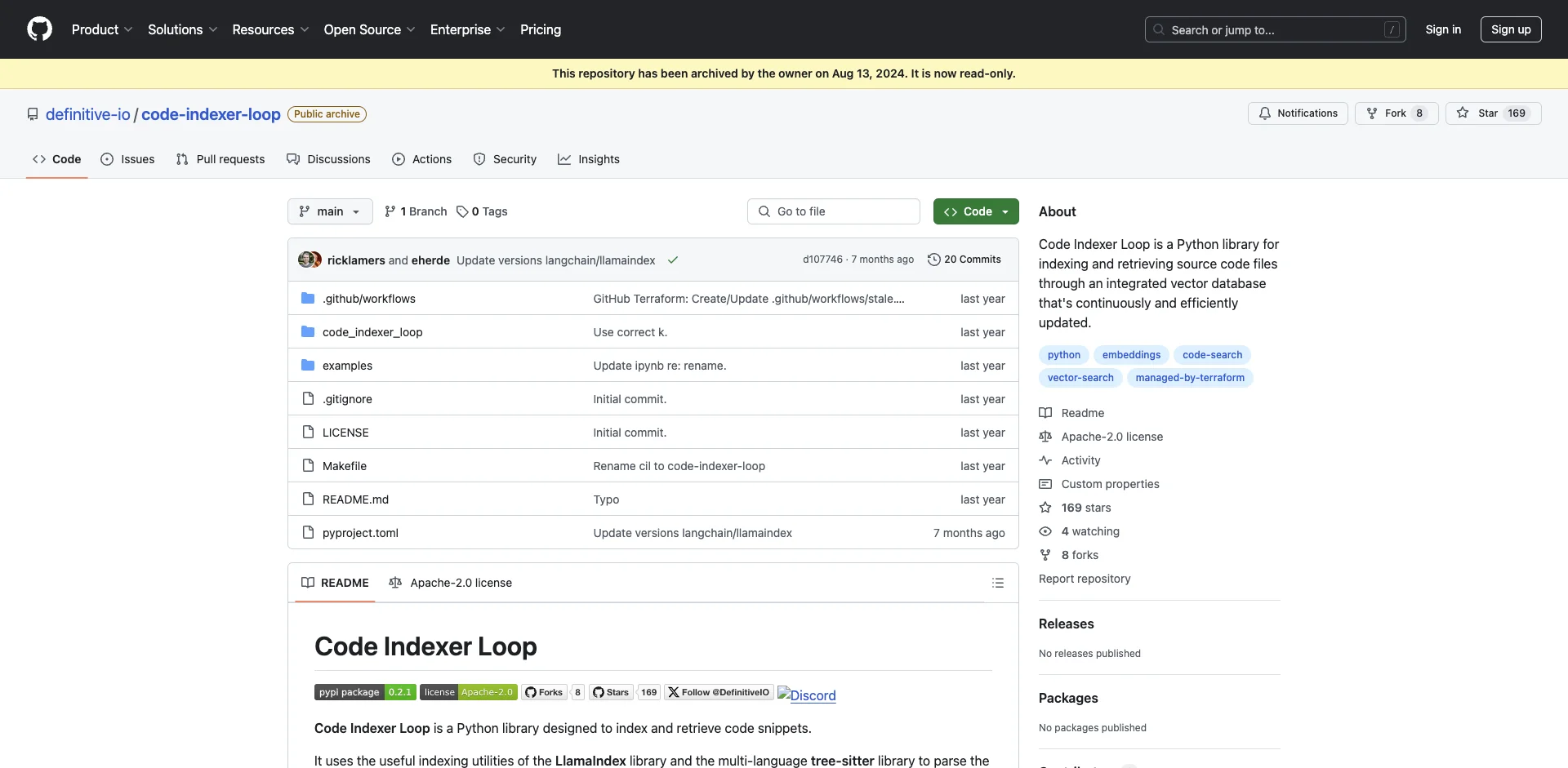
Task: Open the Enterprise dropdown
Action: (467, 29)
